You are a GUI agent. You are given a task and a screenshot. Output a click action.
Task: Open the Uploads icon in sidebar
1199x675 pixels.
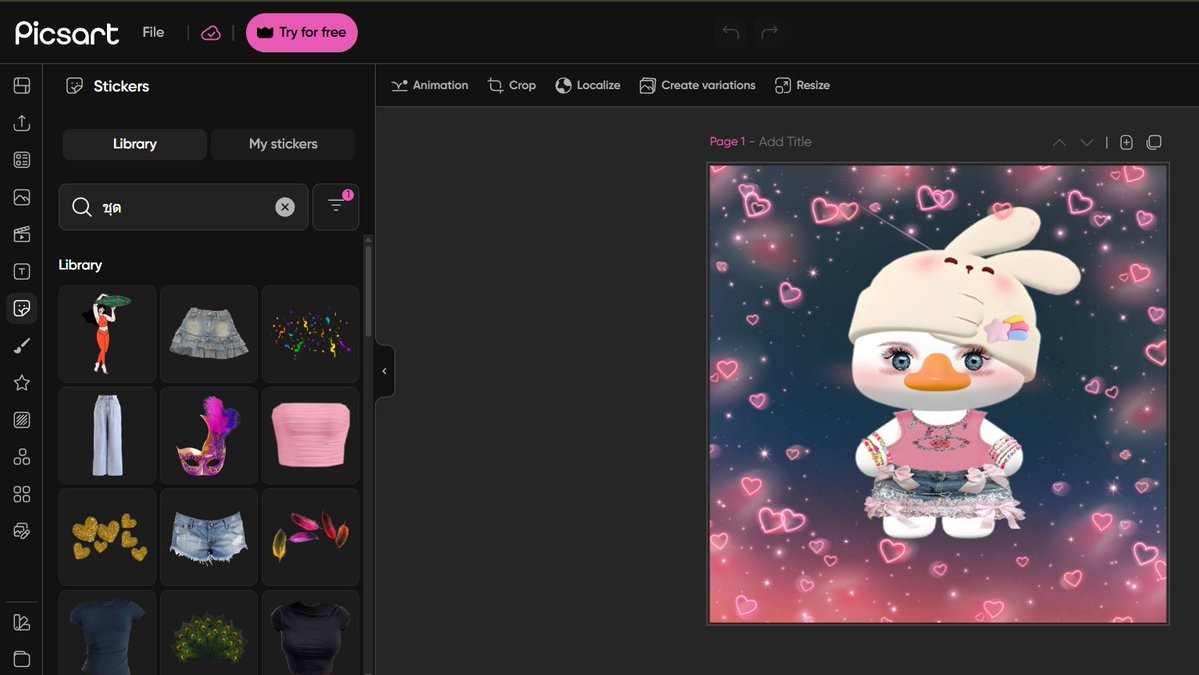point(21,122)
